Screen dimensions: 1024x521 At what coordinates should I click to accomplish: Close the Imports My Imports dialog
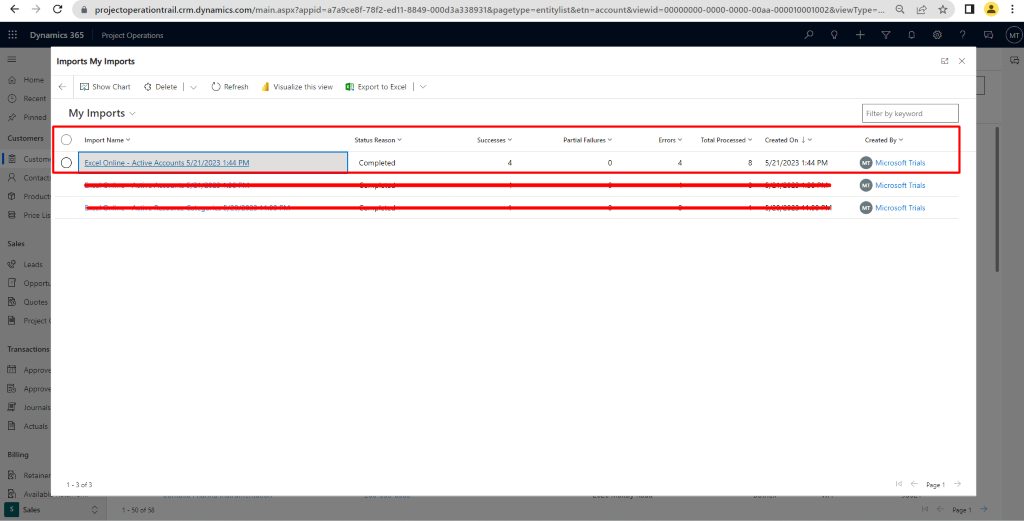(x=962, y=61)
